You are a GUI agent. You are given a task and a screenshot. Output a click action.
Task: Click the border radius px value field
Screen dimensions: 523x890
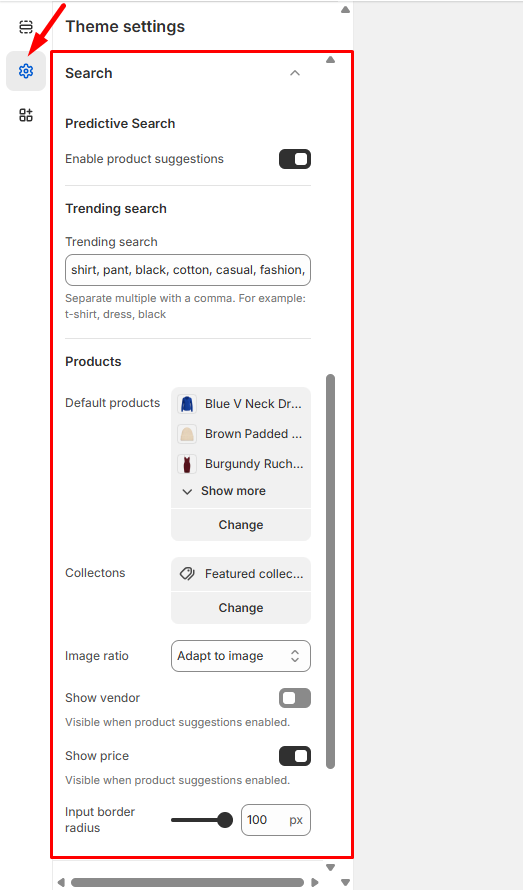pos(276,820)
